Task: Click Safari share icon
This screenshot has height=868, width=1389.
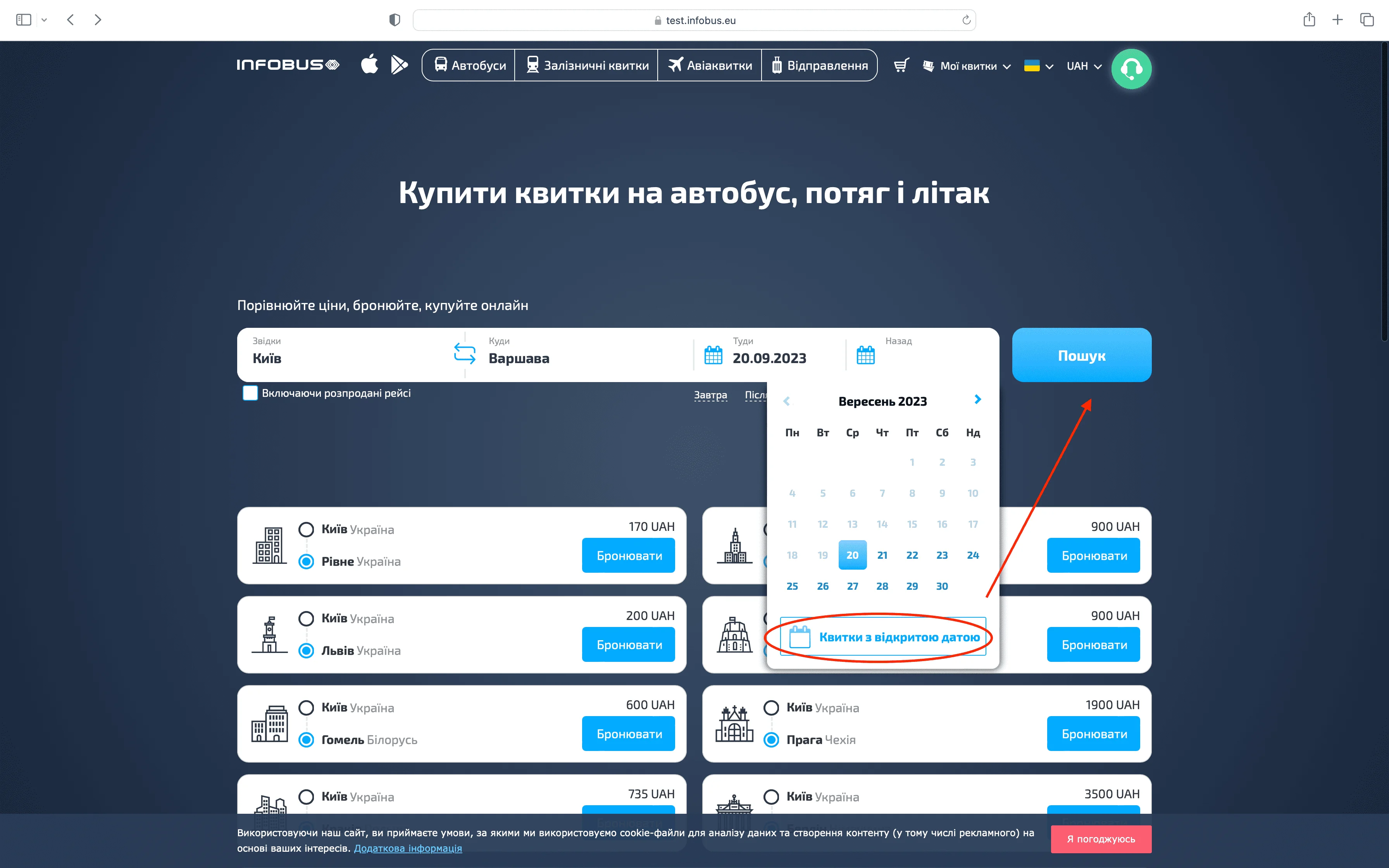Action: coord(1309,20)
